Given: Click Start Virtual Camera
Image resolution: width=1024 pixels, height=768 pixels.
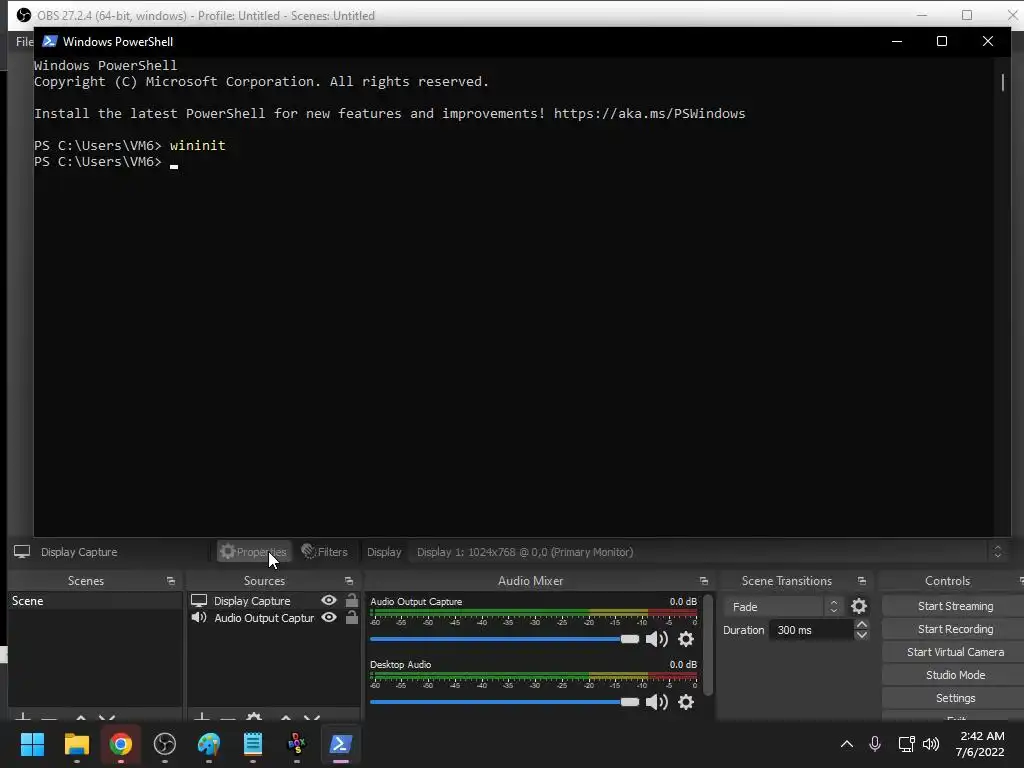Looking at the screenshot, I should click(955, 652).
